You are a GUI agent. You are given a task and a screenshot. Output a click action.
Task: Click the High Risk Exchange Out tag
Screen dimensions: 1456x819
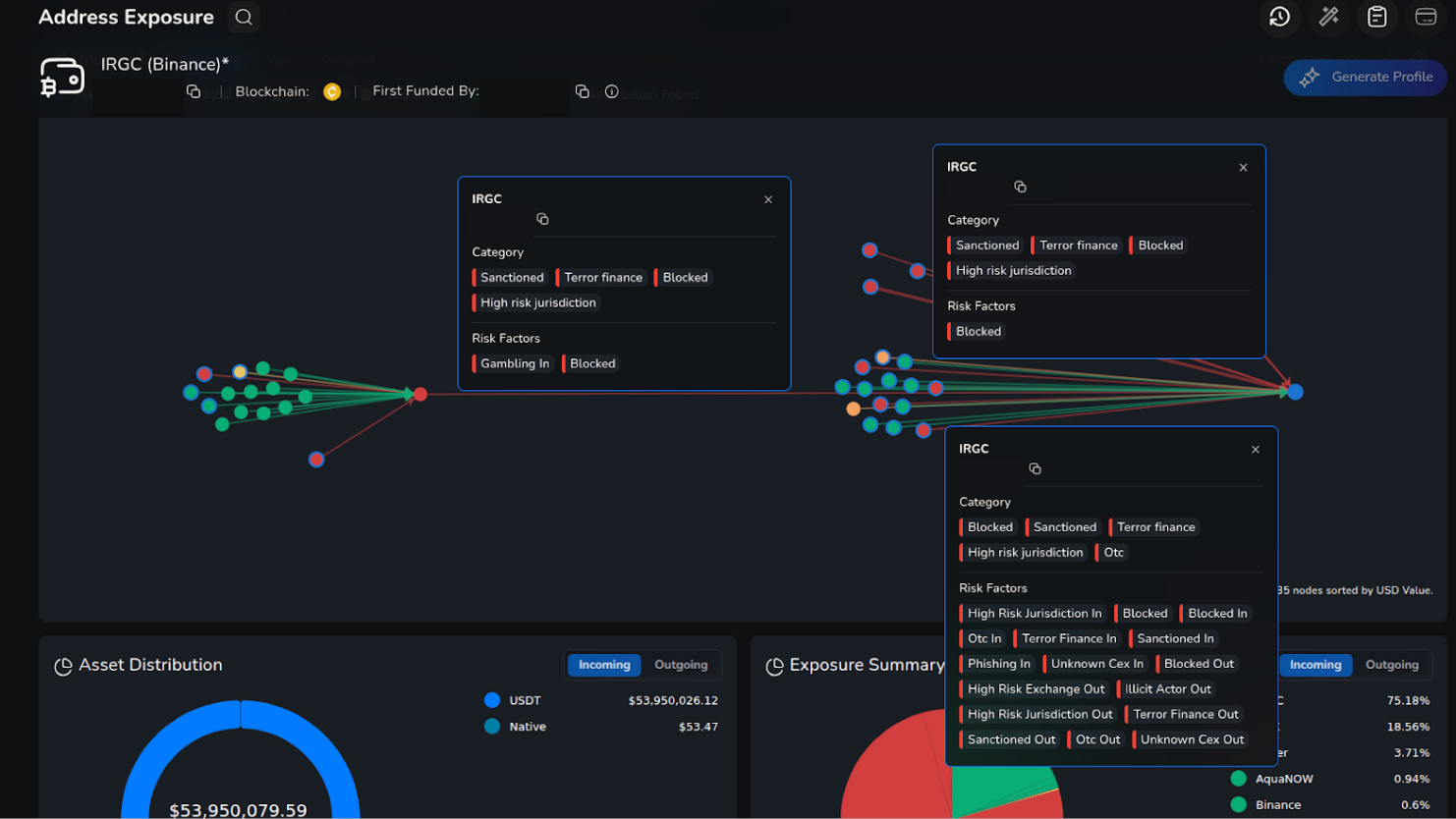(1034, 689)
